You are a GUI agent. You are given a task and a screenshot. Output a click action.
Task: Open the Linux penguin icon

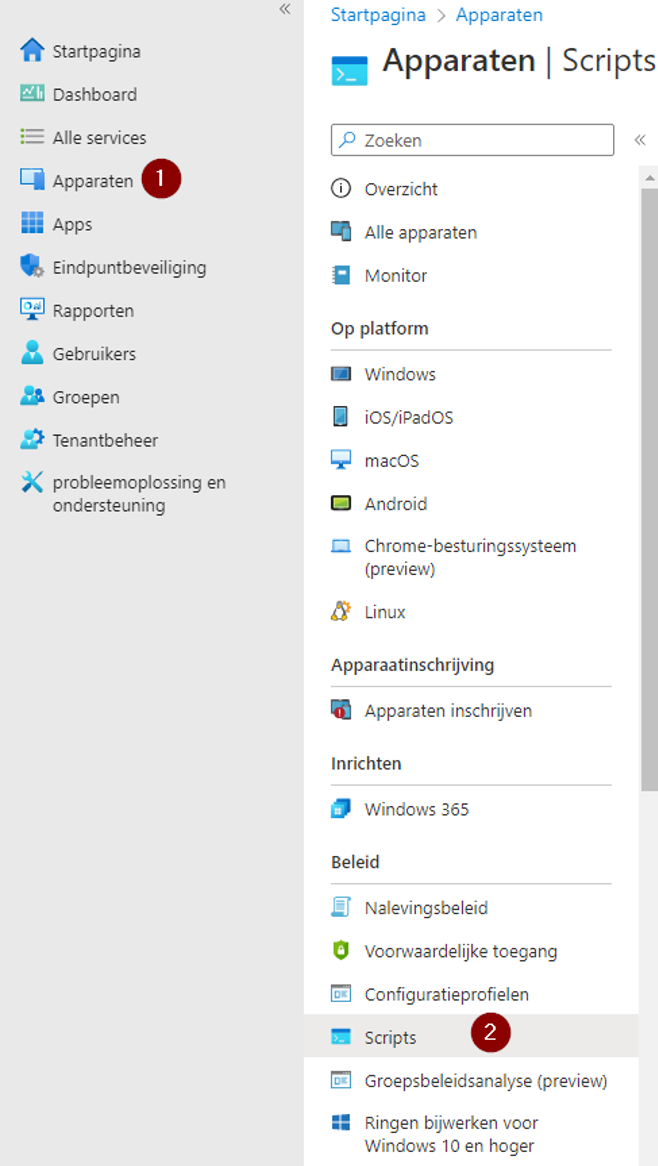click(x=341, y=612)
